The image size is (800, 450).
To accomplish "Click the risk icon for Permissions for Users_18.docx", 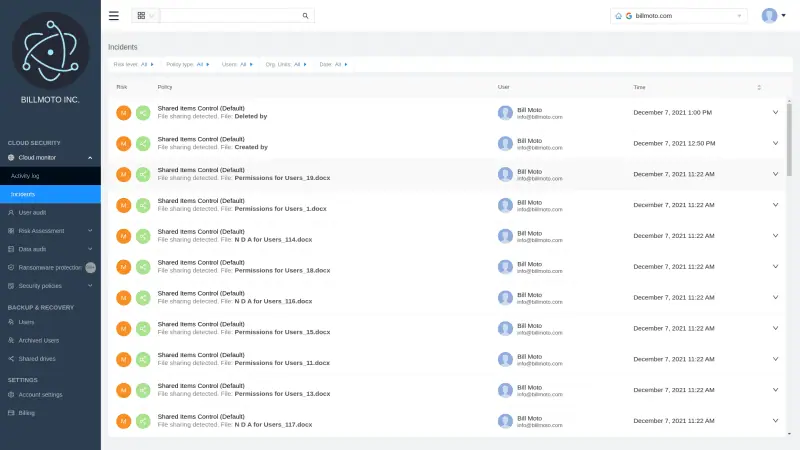I will pyautogui.click(x=123, y=267).
